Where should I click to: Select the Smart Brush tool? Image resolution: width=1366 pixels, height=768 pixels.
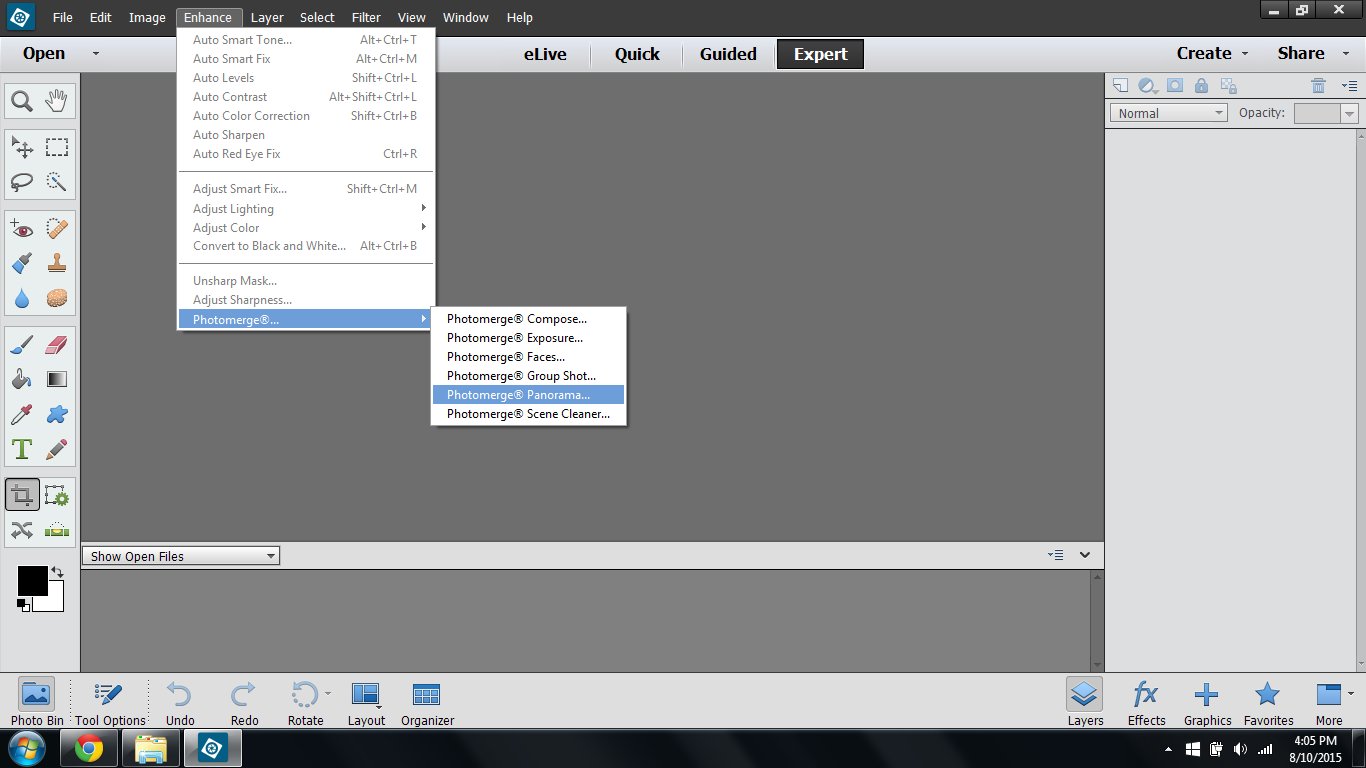[x=22, y=263]
